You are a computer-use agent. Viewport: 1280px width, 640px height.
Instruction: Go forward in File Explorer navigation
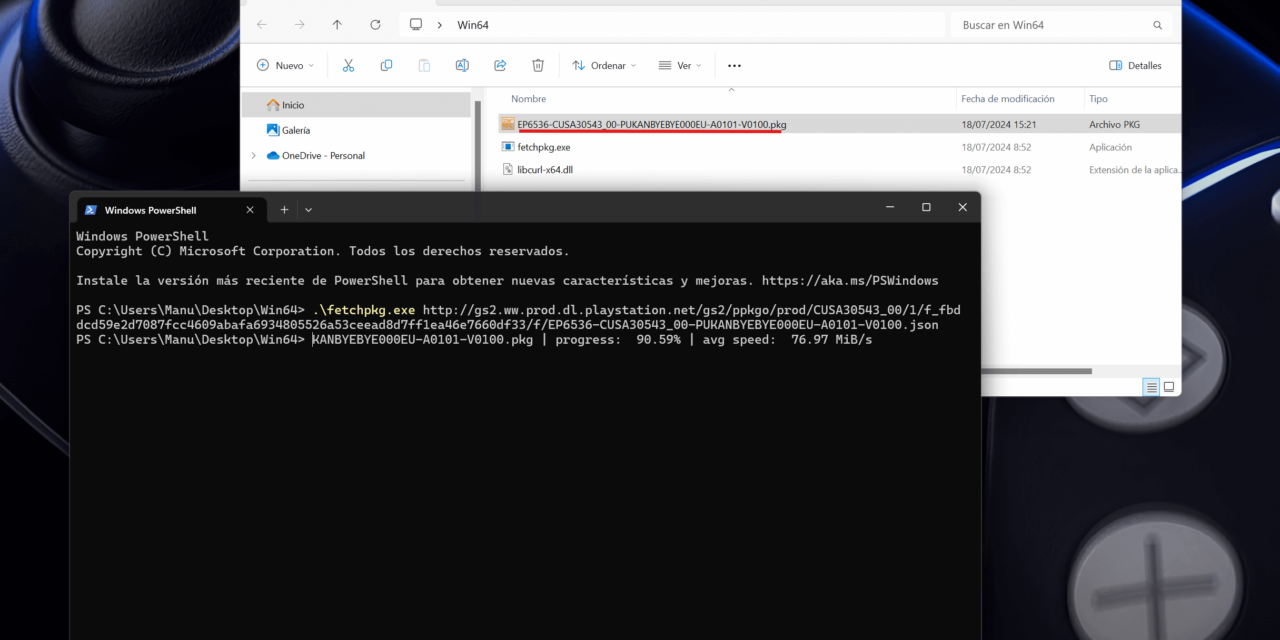click(300, 25)
